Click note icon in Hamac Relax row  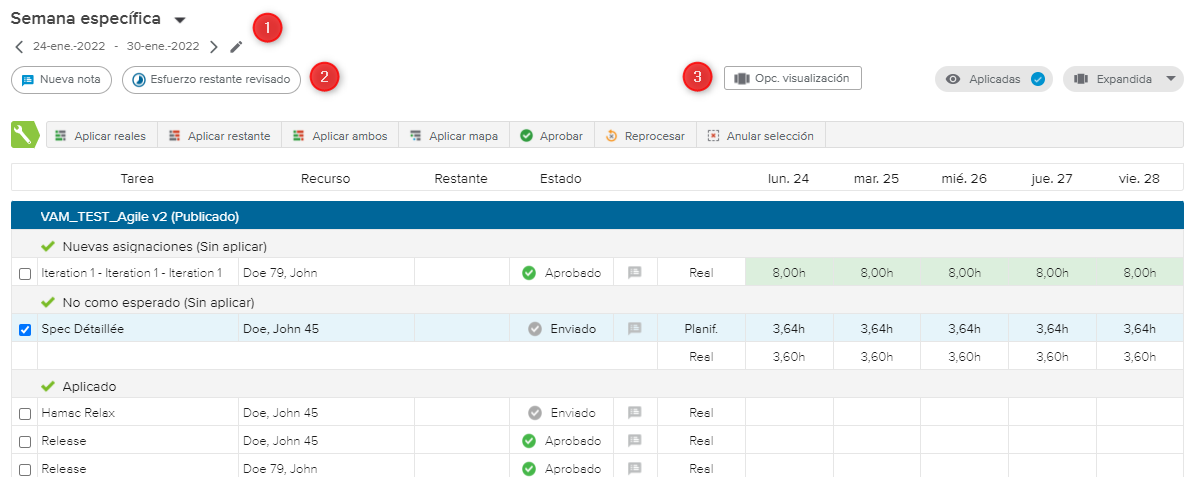click(x=634, y=412)
